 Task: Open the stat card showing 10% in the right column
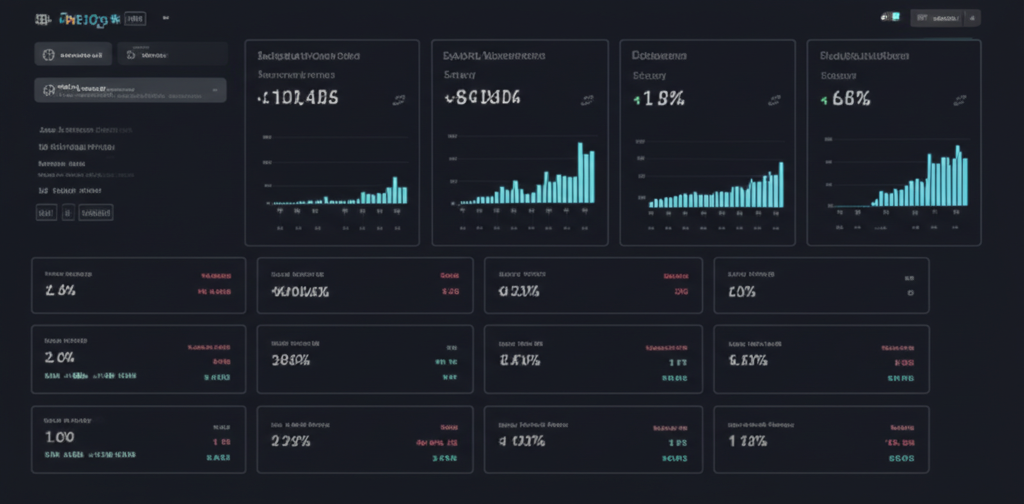821,285
